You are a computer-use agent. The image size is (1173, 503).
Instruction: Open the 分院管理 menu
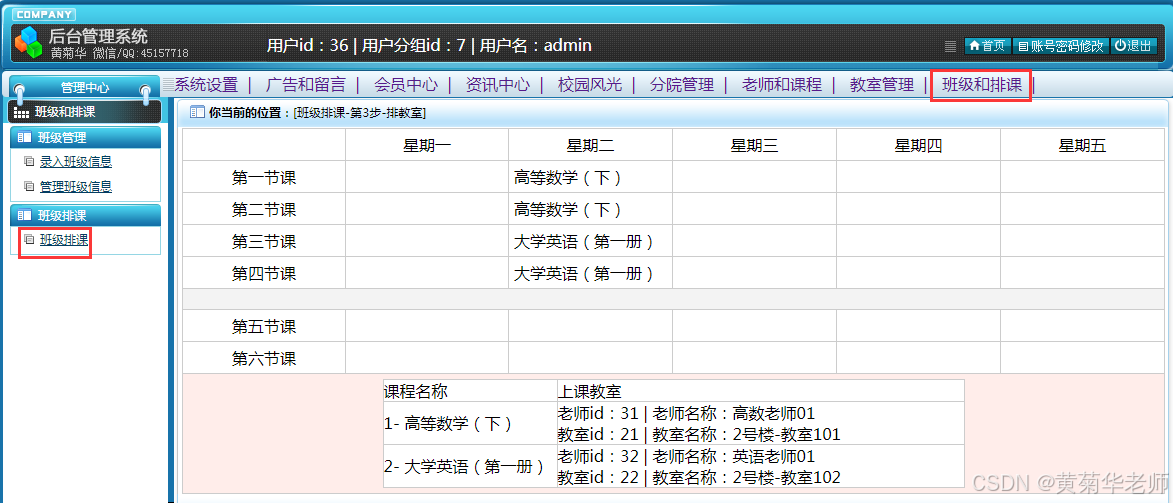[x=682, y=85]
